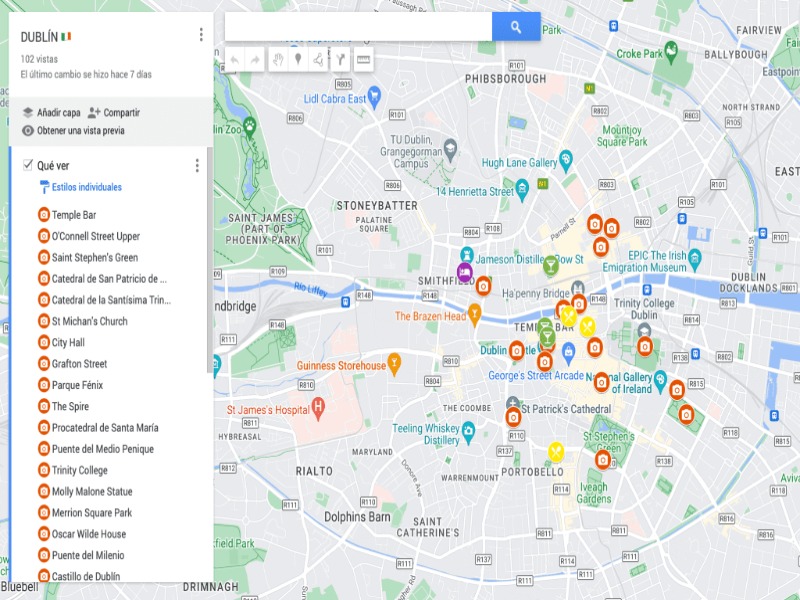Activate the Add directions tool
Viewport: 800px width, 600px height.
(x=341, y=60)
